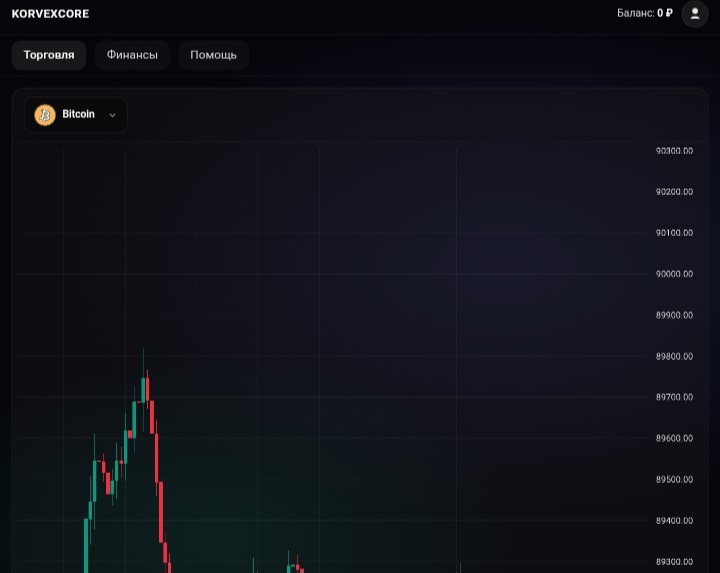Click the Баланс 0 ₽ indicator
The width and height of the screenshot is (720, 573).
pos(644,14)
